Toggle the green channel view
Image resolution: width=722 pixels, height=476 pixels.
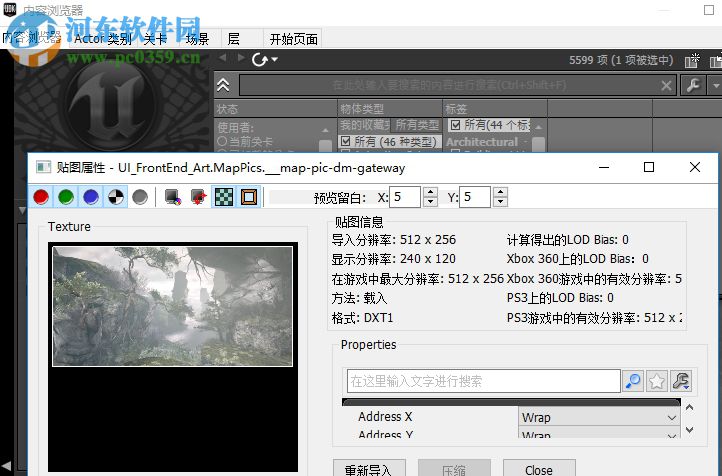coord(66,197)
